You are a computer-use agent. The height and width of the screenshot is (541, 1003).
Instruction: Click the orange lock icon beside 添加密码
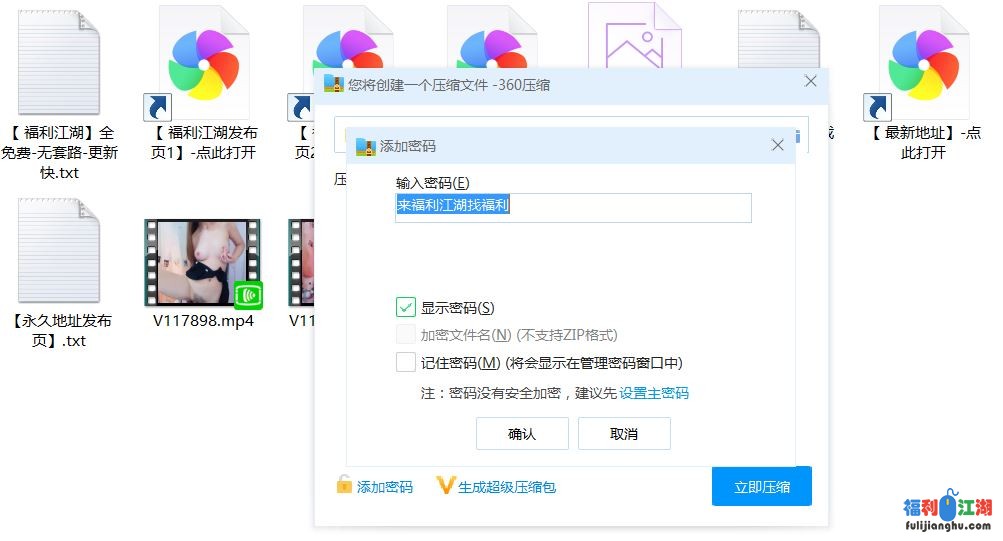coord(344,486)
